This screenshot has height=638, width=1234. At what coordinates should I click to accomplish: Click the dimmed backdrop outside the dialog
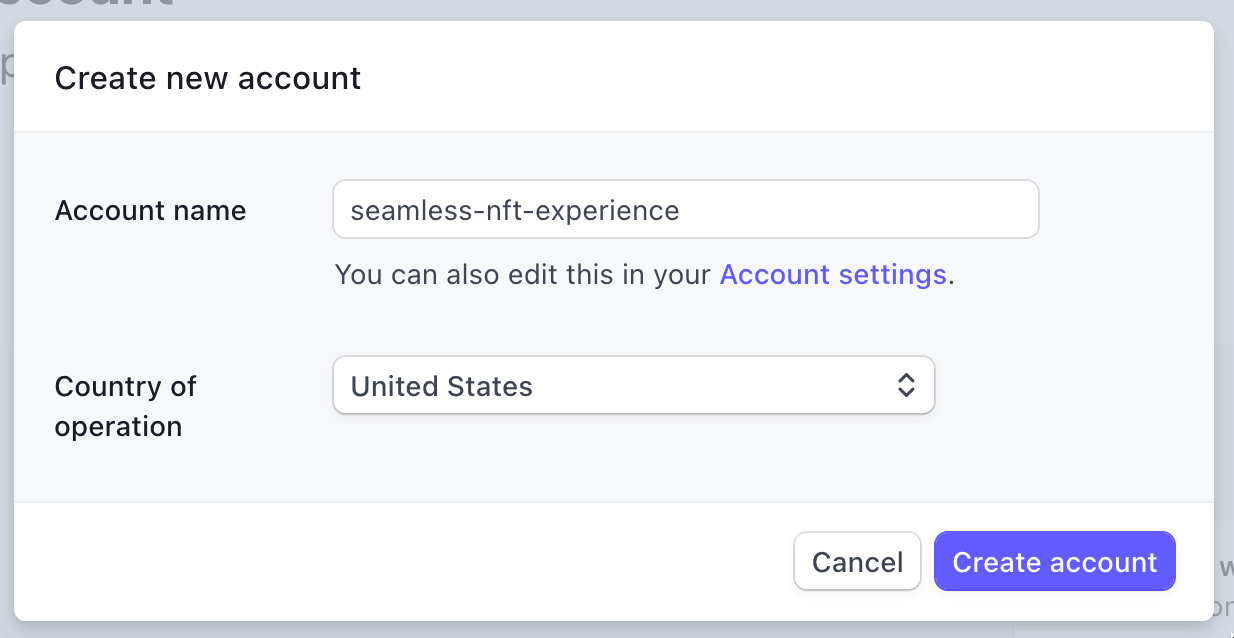1224,300
